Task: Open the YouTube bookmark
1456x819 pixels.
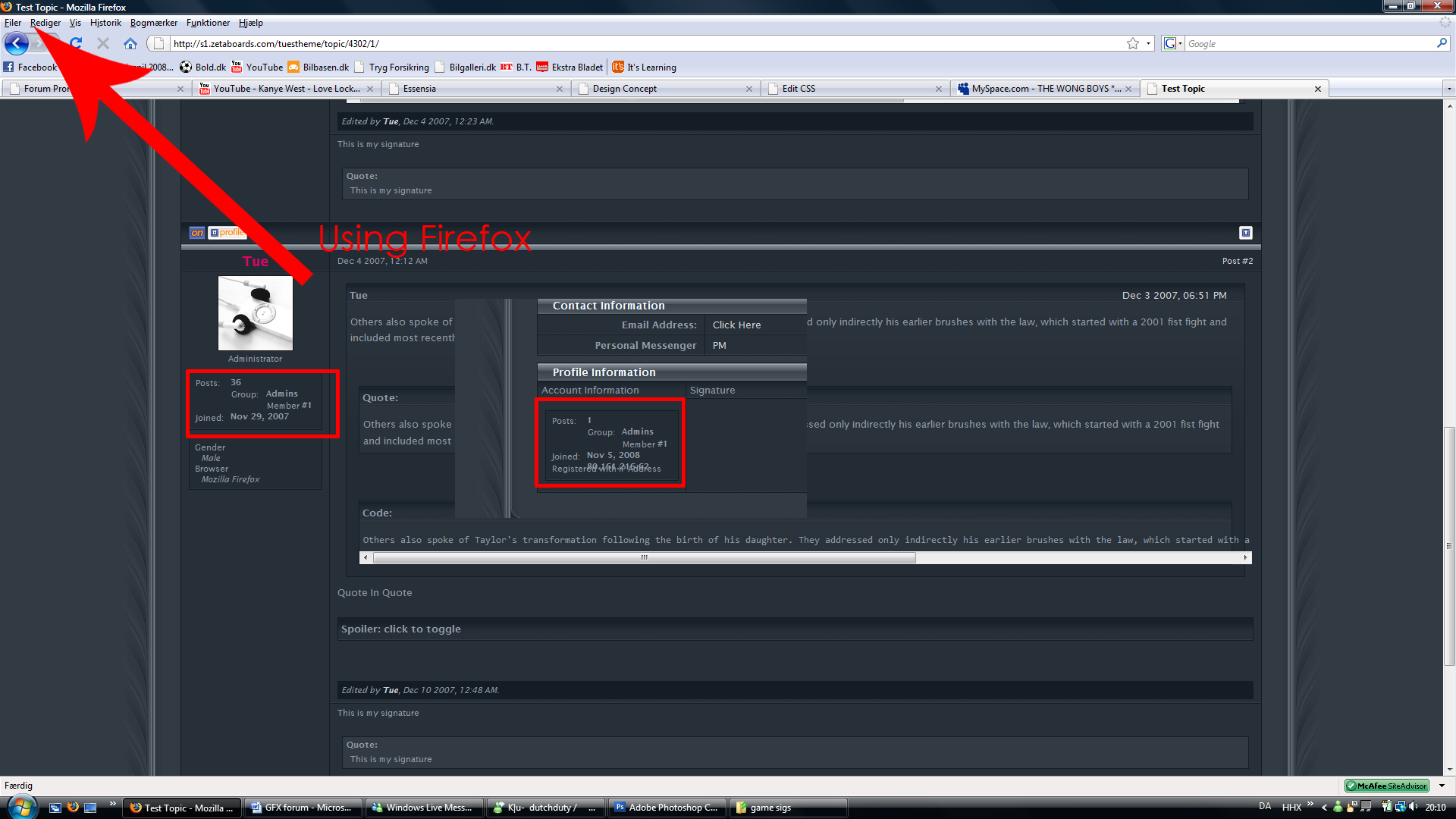Action: (257, 67)
